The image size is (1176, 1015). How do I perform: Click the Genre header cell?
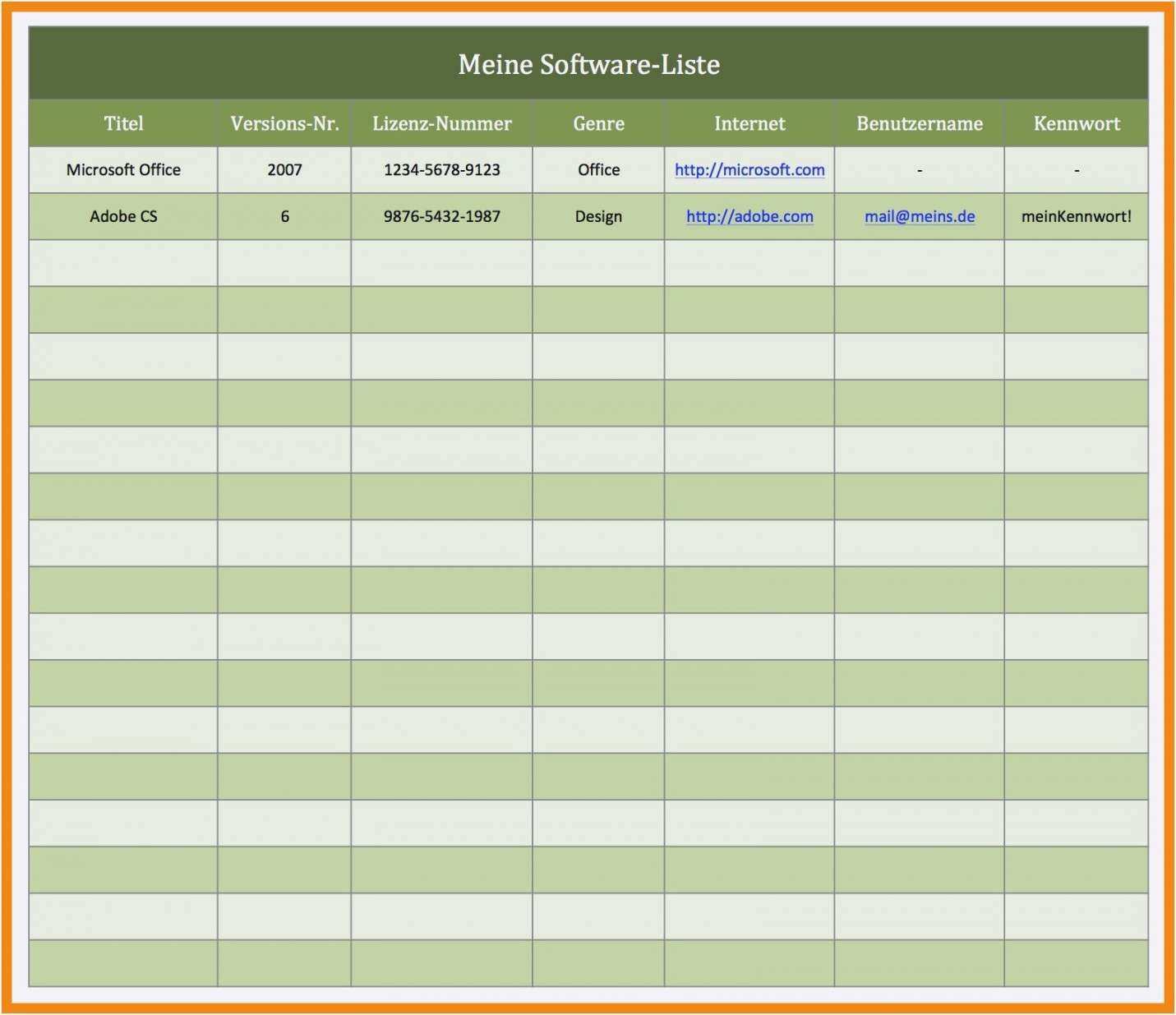(598, 124)
